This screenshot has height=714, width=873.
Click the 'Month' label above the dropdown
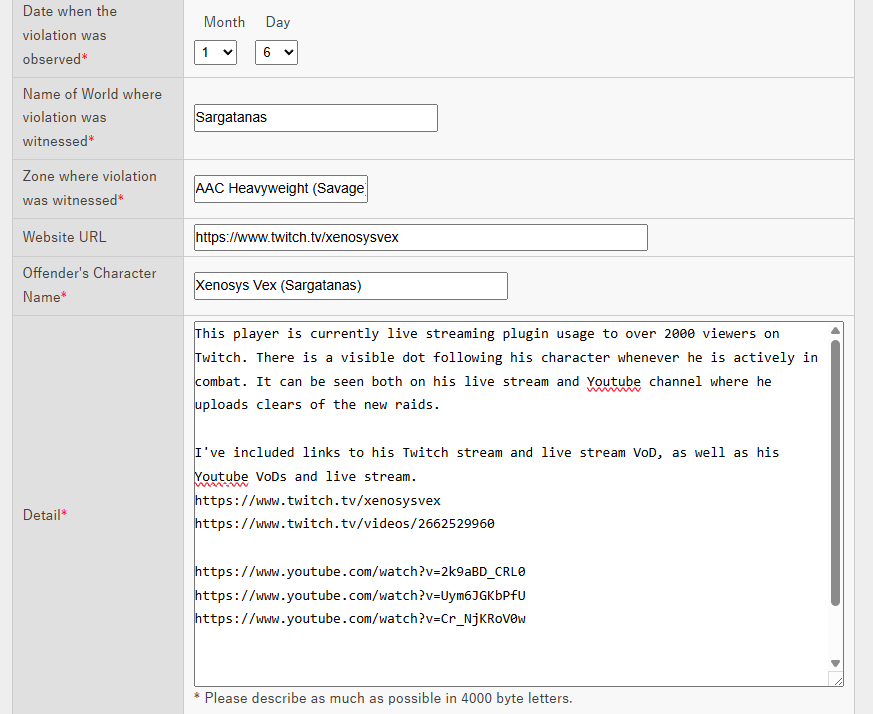(224, 22)
